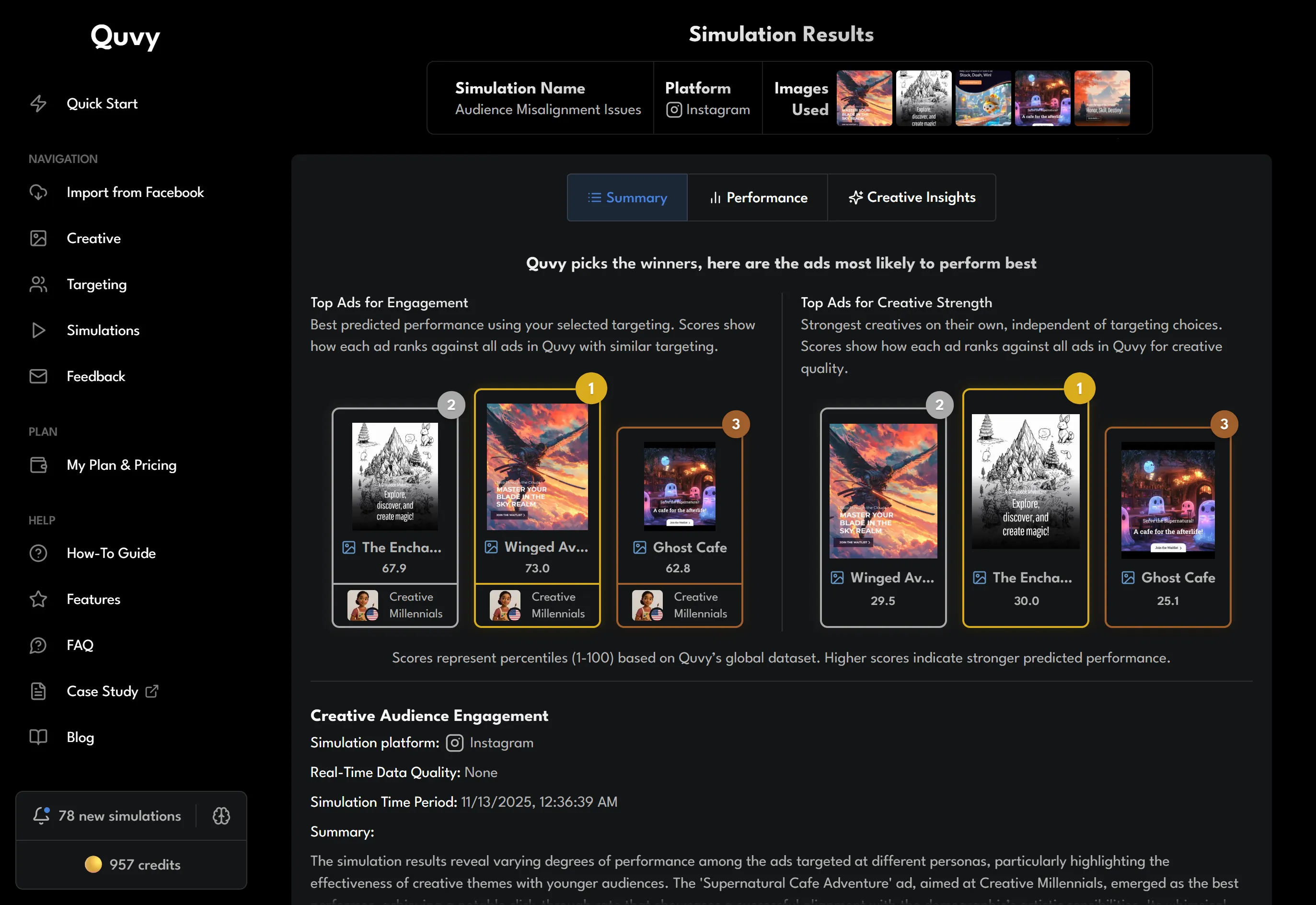
Task: Click the My Plan & Pricing wallet icon
Action: click(x=38, y=465)
